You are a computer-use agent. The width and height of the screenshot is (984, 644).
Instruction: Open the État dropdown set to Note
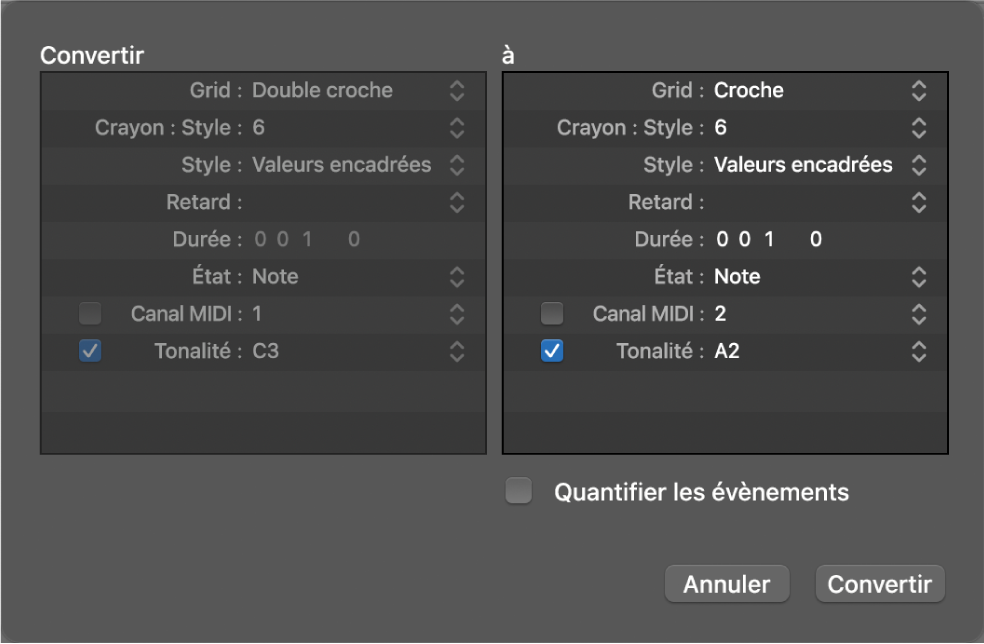click(457, 276)
